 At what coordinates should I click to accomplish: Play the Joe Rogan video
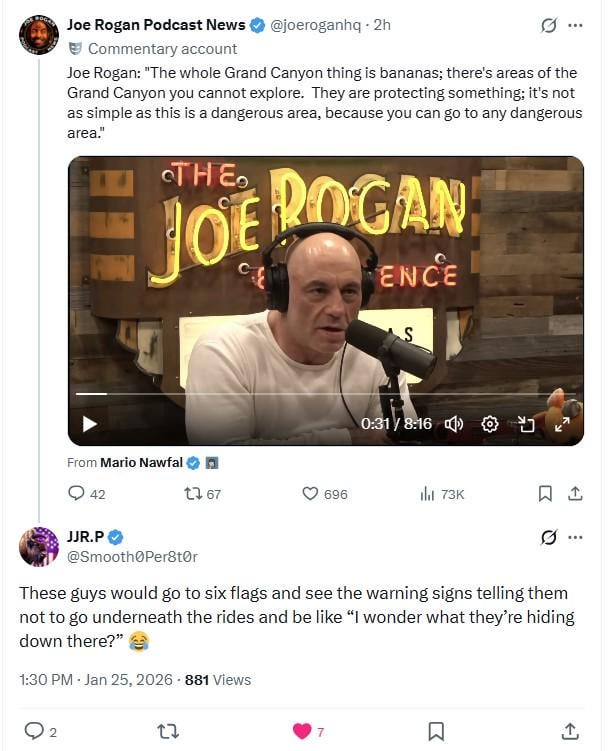pos(89,424)
